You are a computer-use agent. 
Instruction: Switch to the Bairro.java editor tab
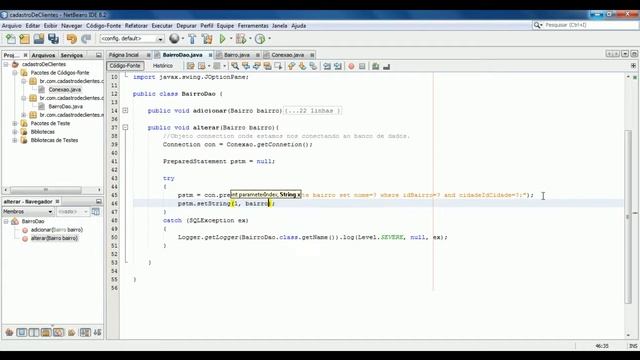pos(237,55)
